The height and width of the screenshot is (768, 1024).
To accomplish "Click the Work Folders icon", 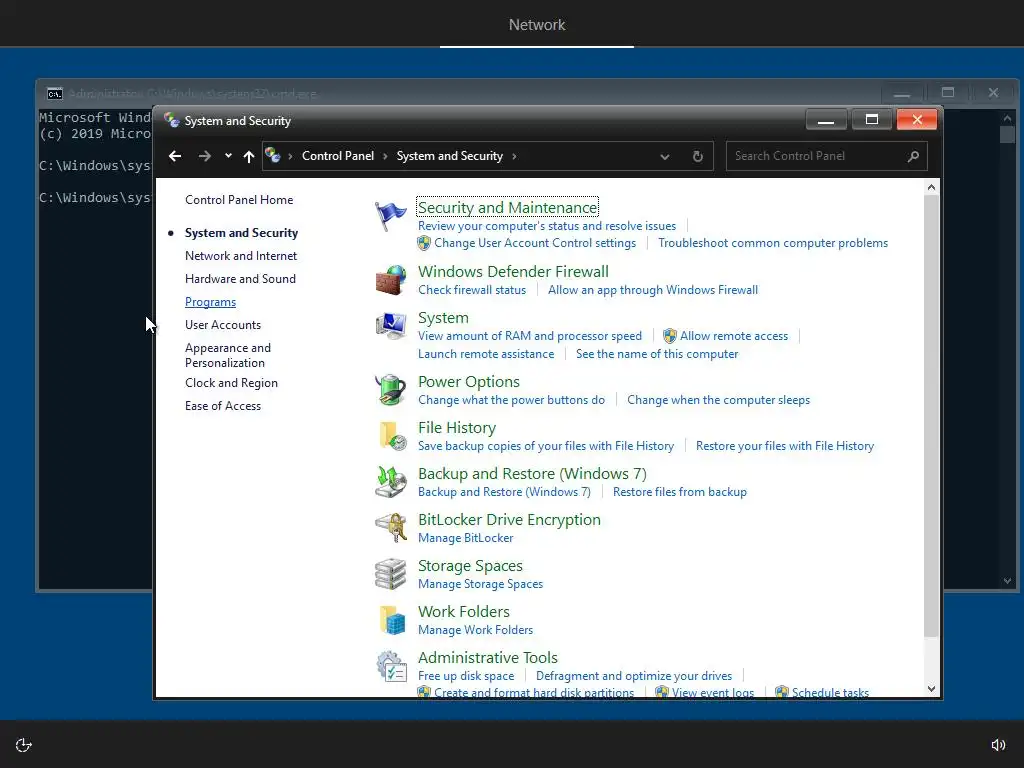I will pos(392,620).
